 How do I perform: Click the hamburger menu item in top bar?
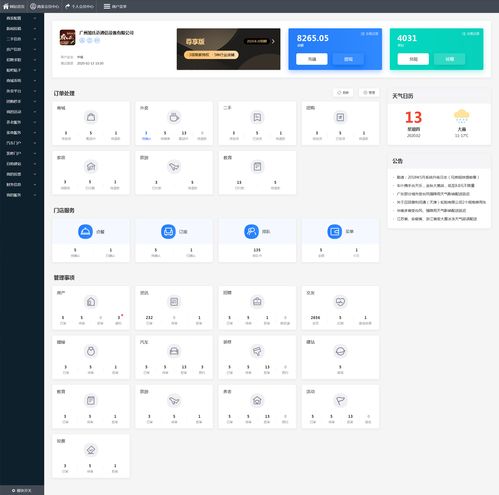(115, 6)
